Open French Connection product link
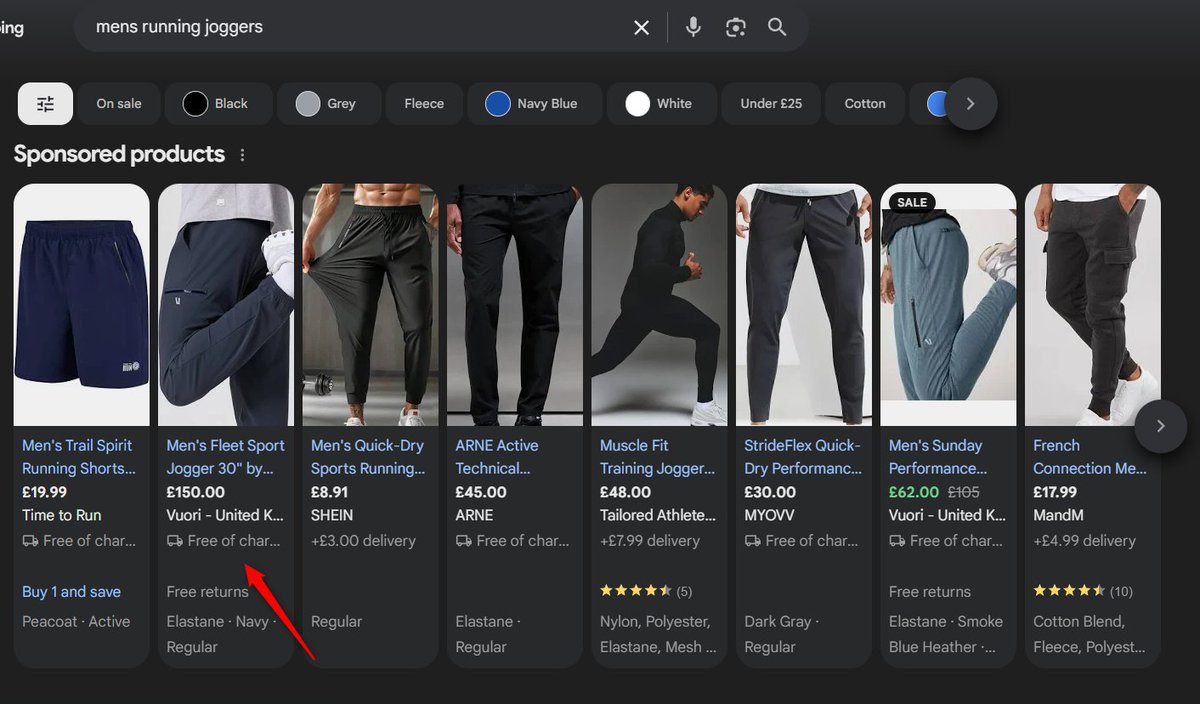1200x704 pixels. pos(1090,457)
